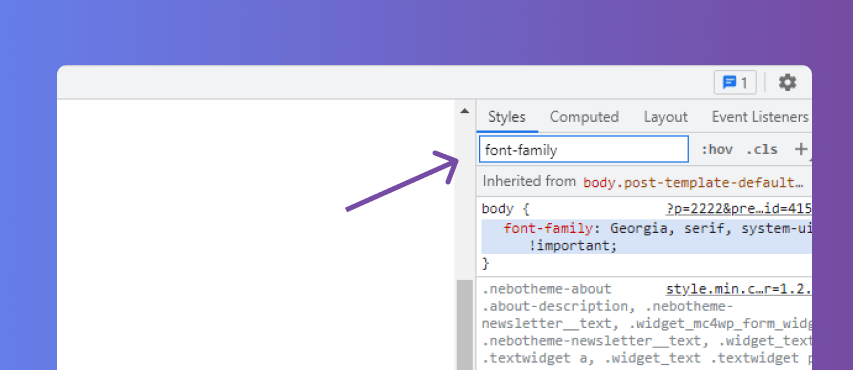
Task: Click the !important declaration text
Action: (572, 245)
